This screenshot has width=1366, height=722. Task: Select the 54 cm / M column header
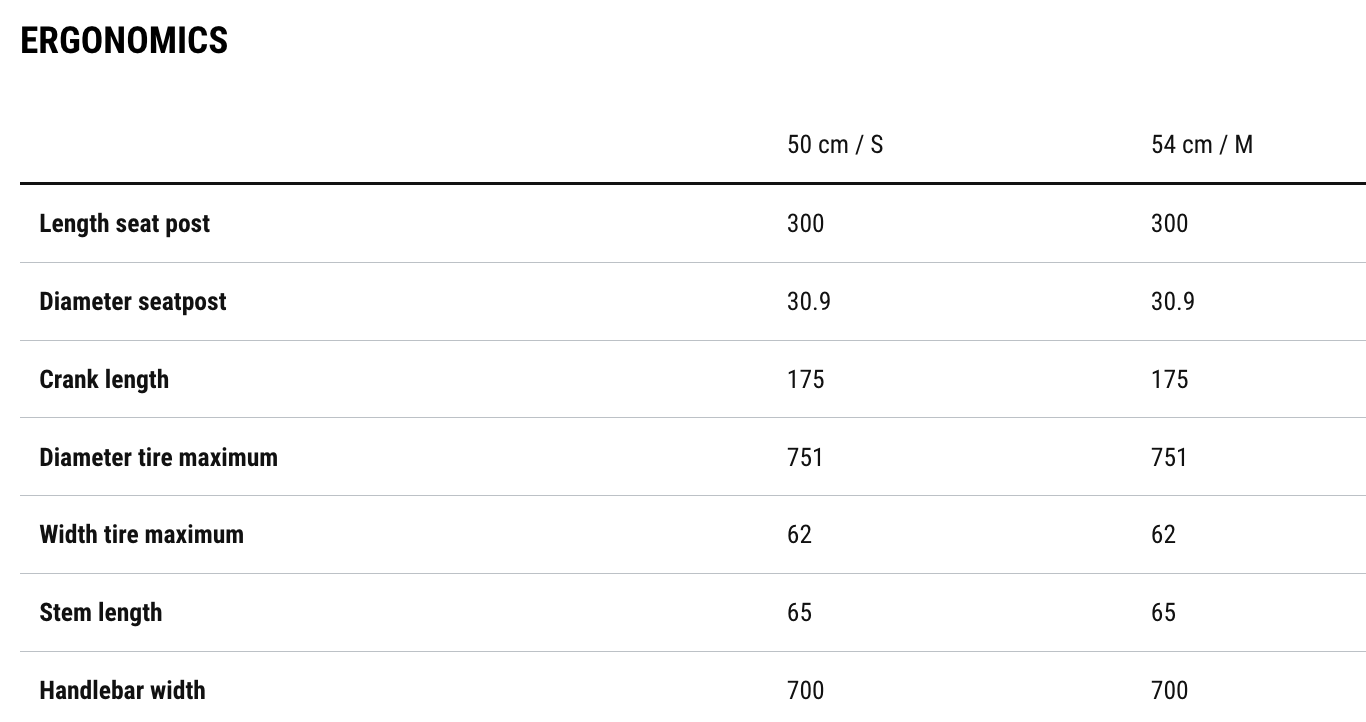[x=1201, y=145]
